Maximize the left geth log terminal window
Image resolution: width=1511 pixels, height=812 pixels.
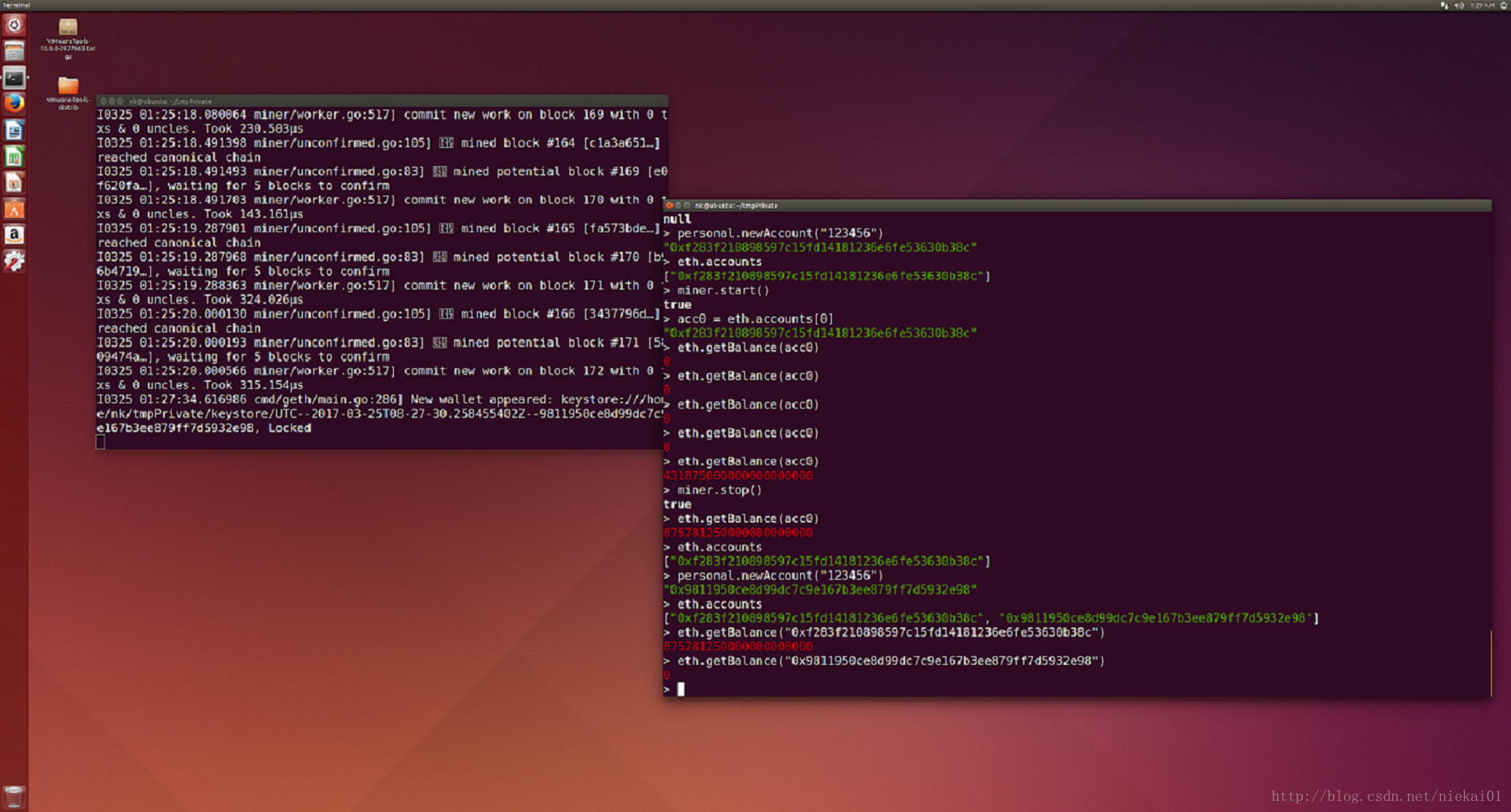click(x=120, y=101)
